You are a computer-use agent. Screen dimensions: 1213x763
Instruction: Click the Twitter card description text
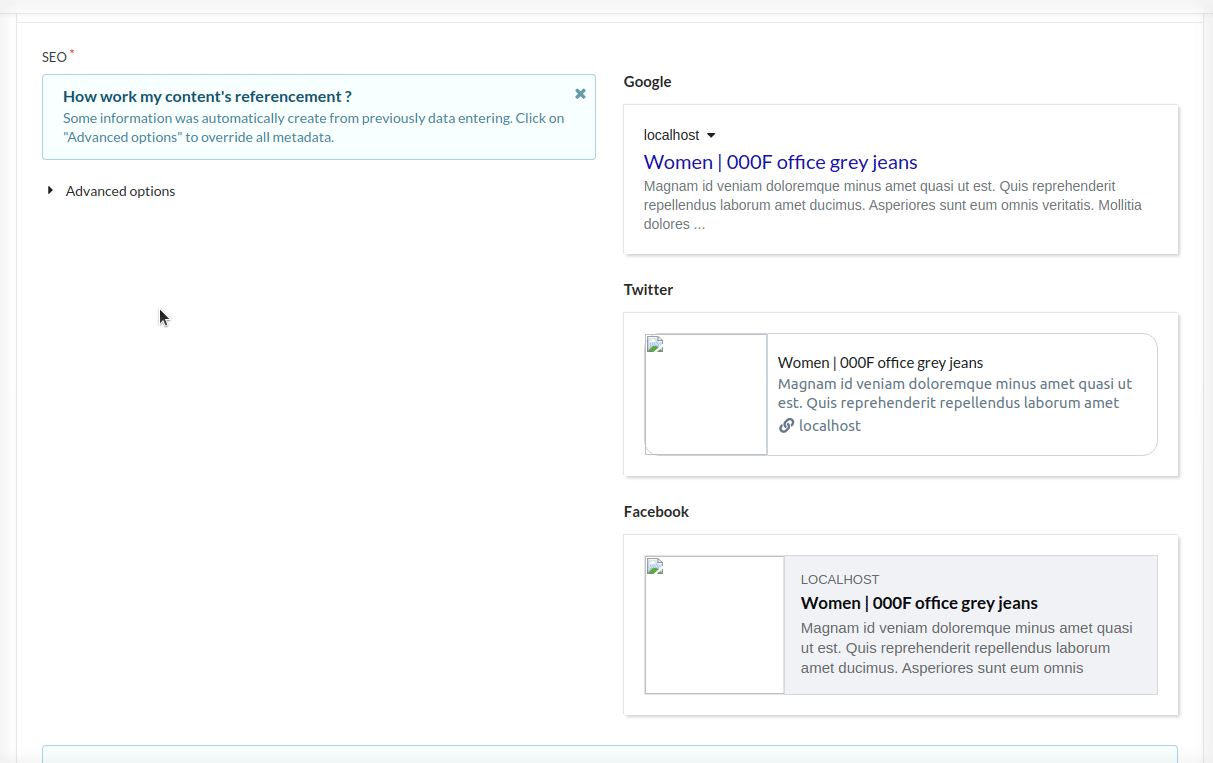(954, 393)
